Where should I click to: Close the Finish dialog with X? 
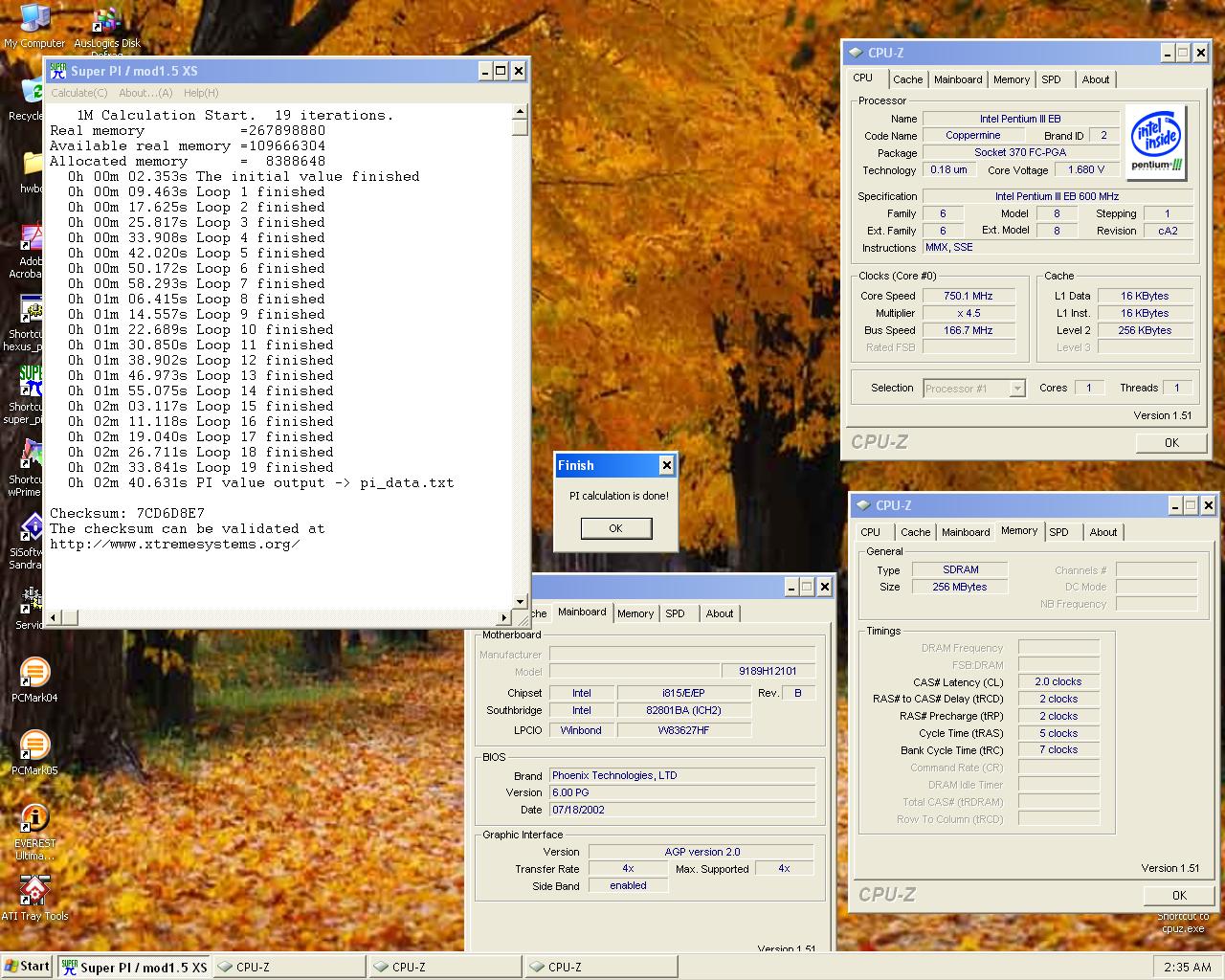(x=666, y=465)
